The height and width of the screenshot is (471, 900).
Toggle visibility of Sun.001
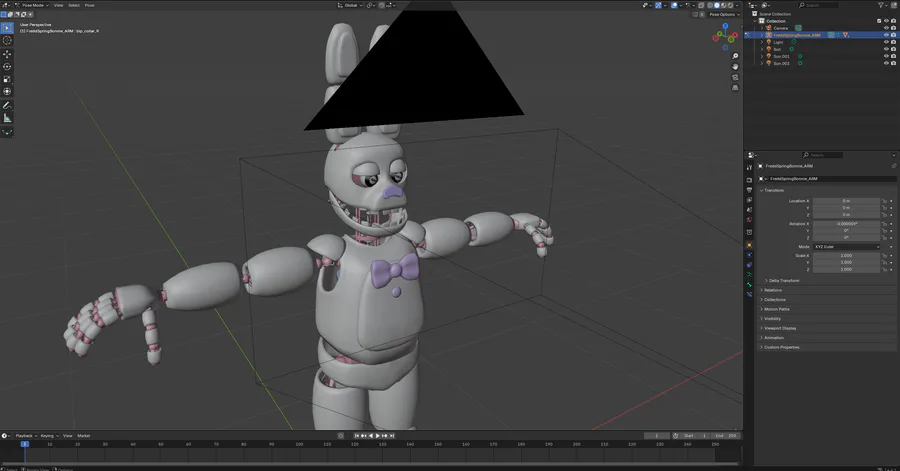(886, 56)
